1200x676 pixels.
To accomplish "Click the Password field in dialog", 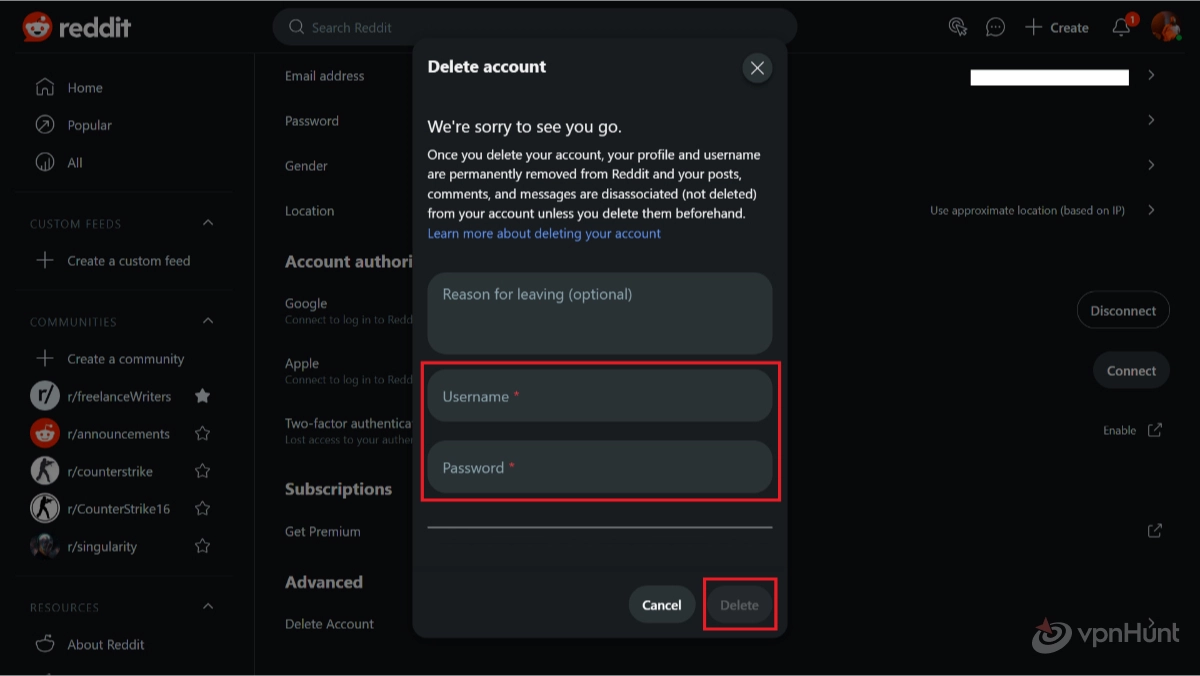I will [600, 467].
